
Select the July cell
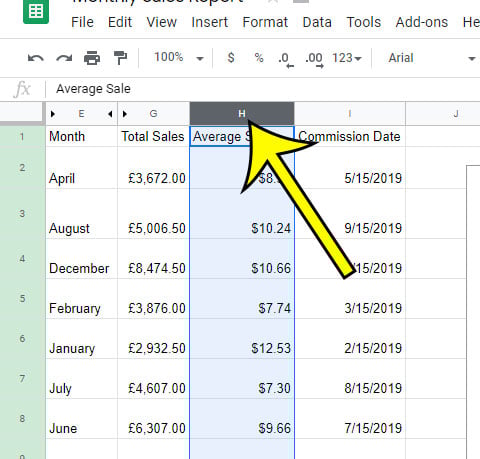81,379
